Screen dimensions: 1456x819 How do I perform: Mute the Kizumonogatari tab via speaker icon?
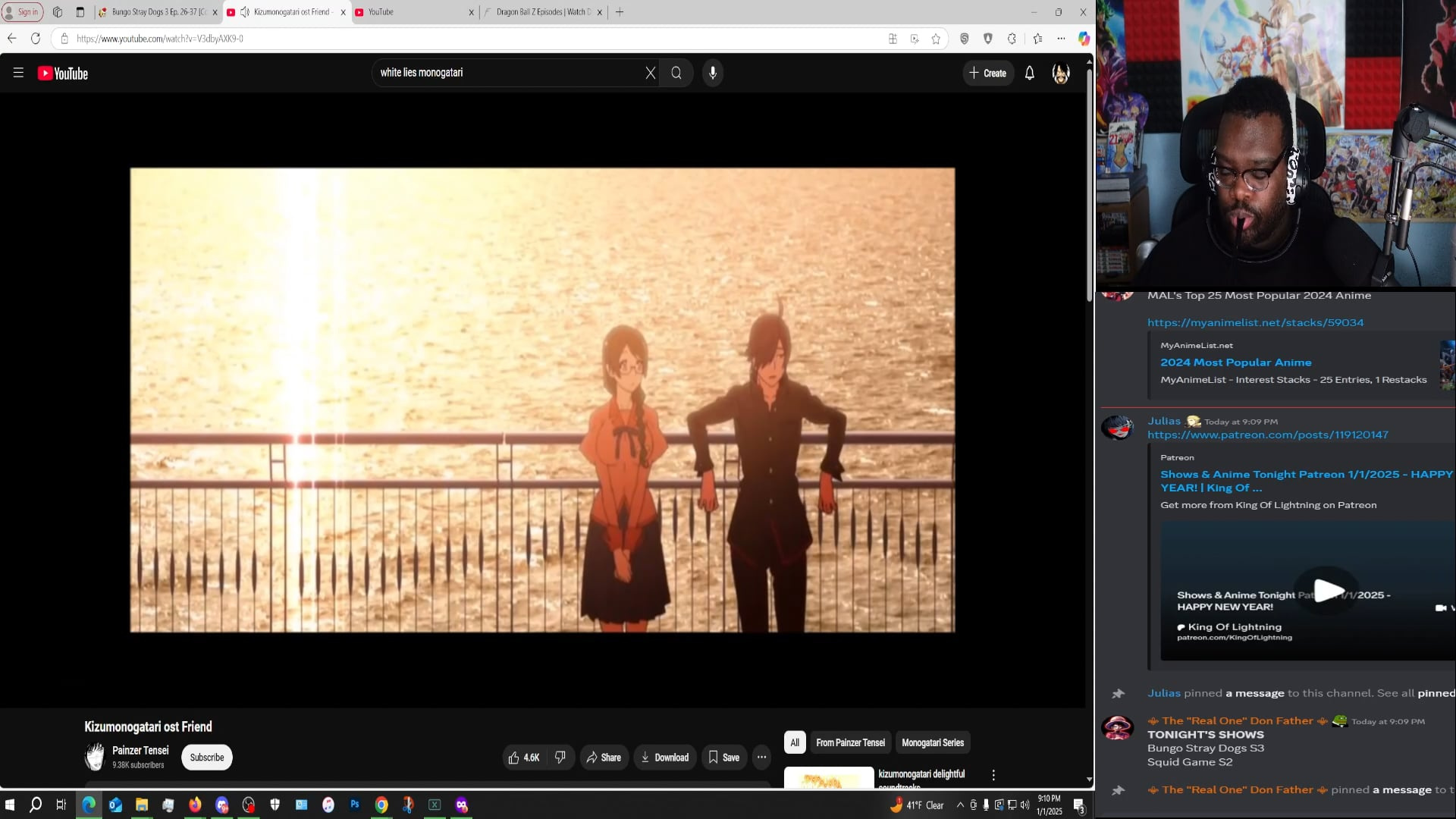pyautogui.click(x=245, y=12)
